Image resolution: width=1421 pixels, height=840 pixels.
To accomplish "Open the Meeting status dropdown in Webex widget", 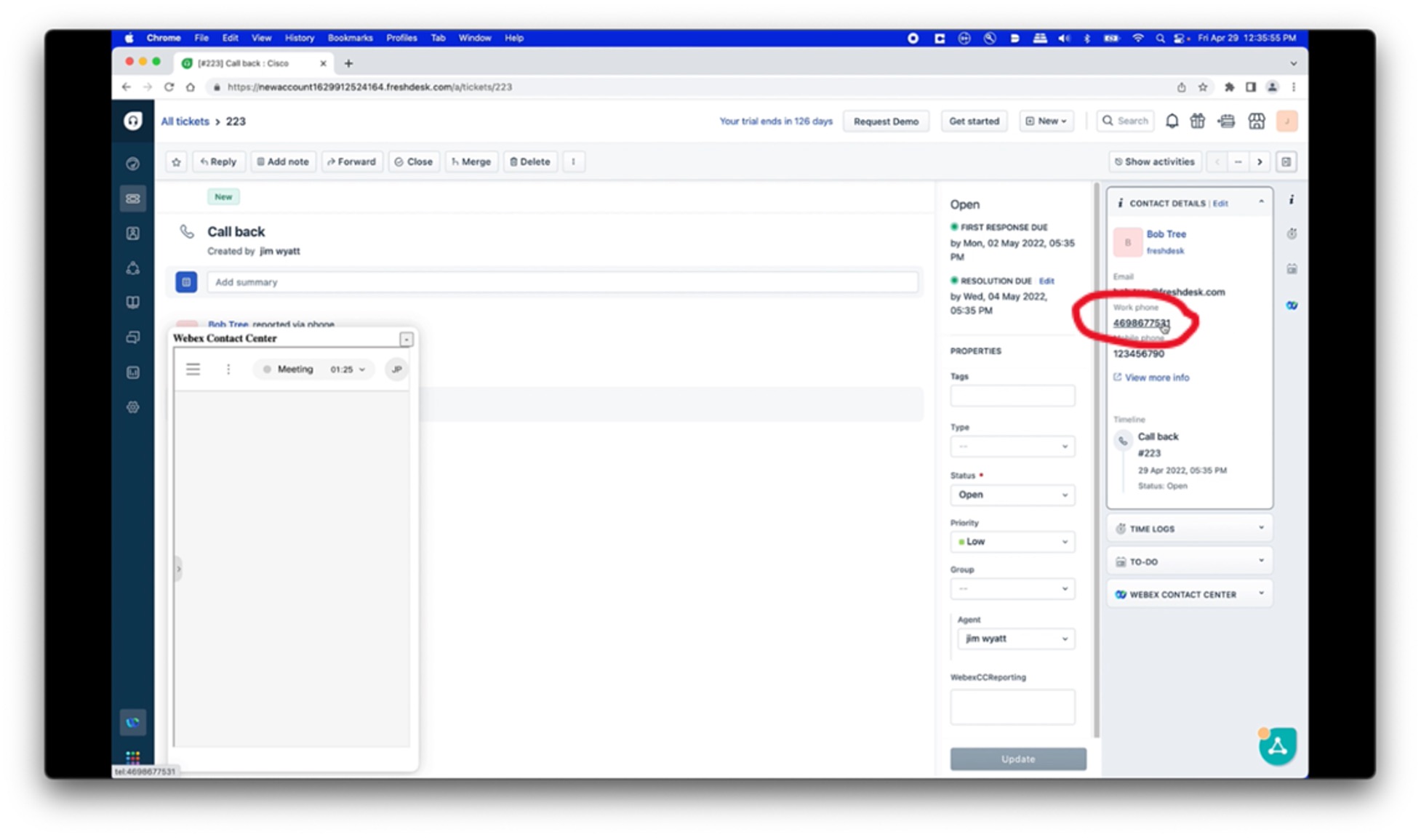I will click(x=314, y=369).
